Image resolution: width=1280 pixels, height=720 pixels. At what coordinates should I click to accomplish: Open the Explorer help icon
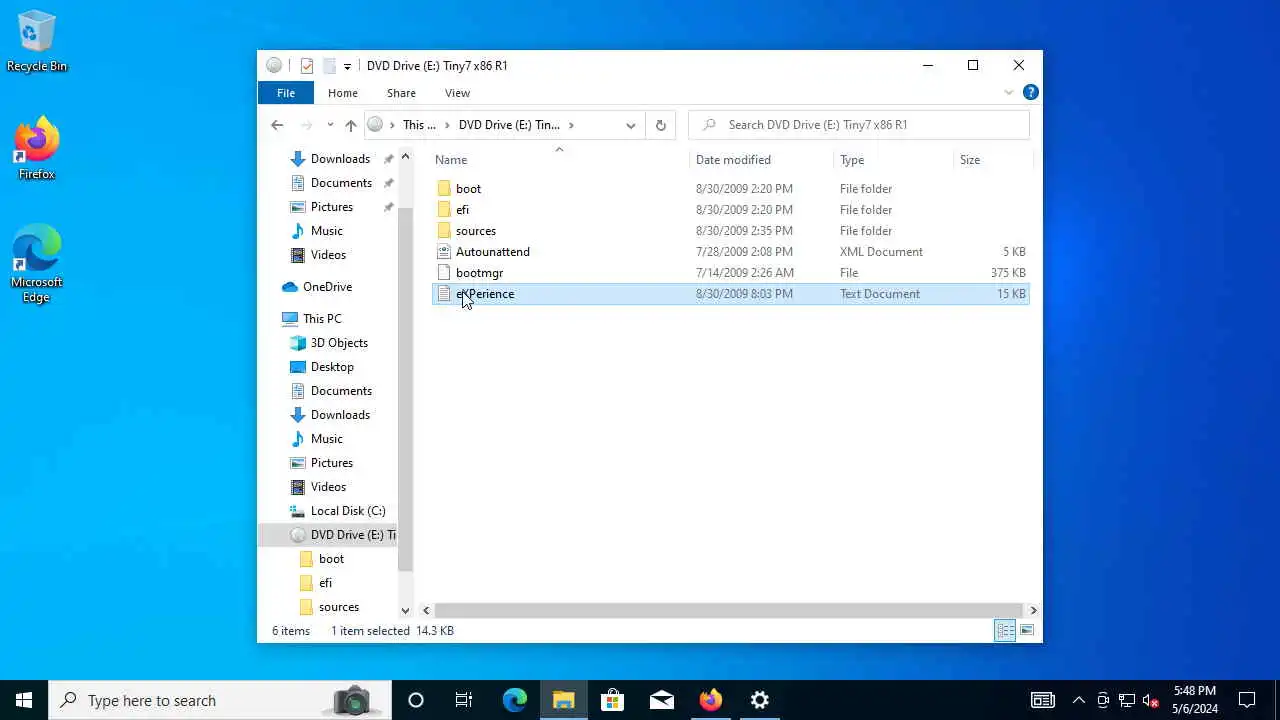pyautogui.click(x=1031, y=93)
